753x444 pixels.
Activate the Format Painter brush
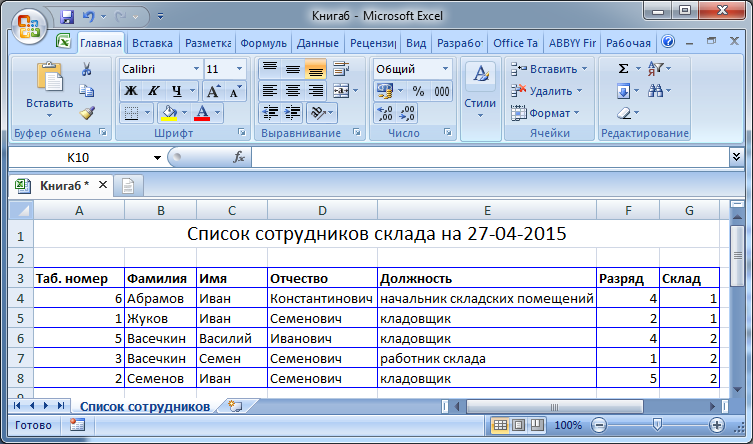click(87, 113)
